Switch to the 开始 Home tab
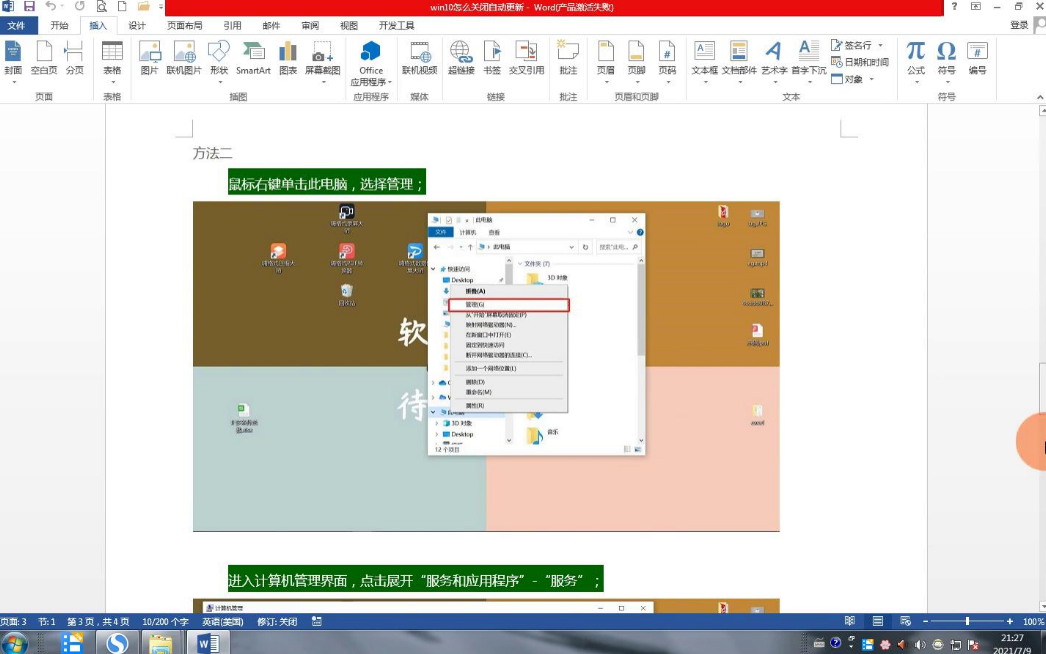Image resolution: width=1046 pixels, height=654 pixels. coord(59,25)
